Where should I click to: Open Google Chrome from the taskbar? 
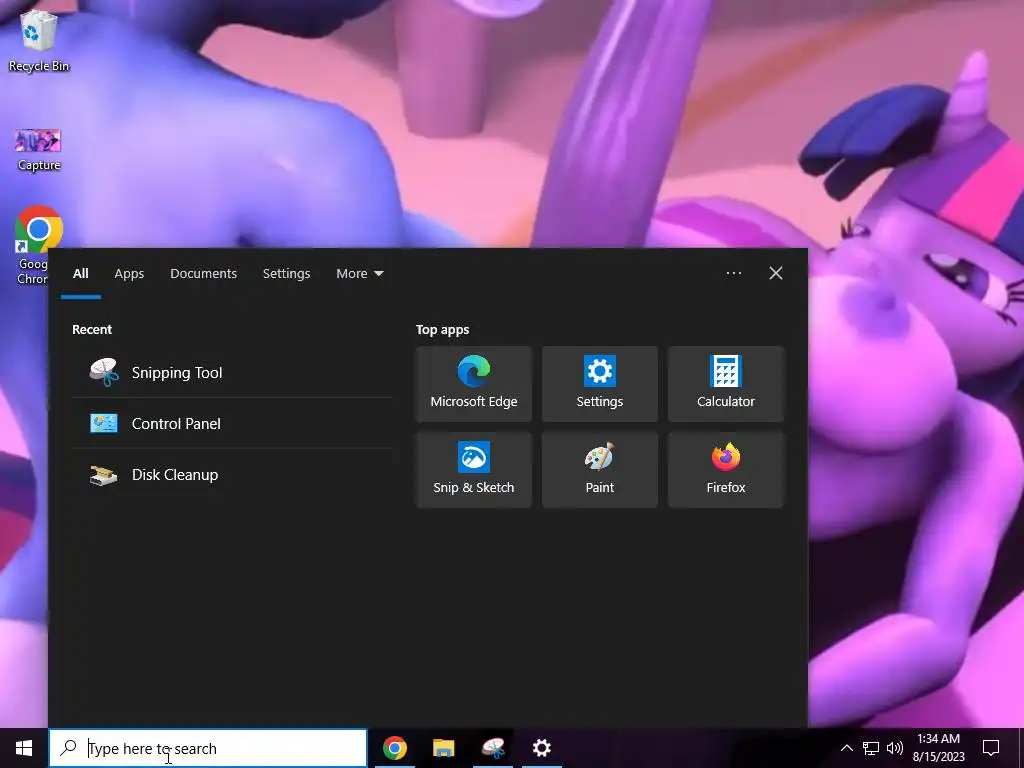click(x=394, y=748)
